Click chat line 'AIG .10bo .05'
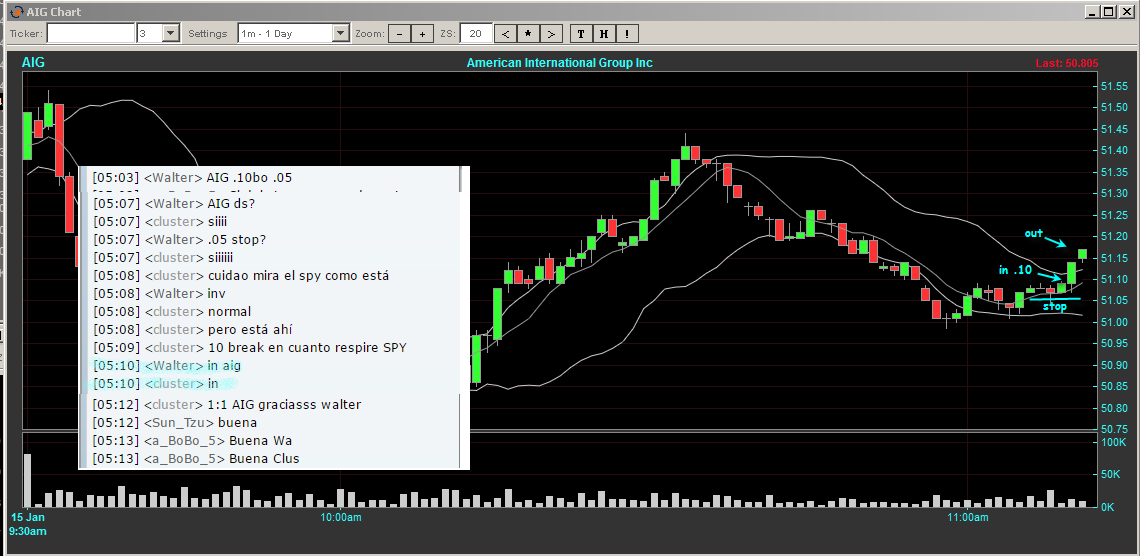 point(193,177)
